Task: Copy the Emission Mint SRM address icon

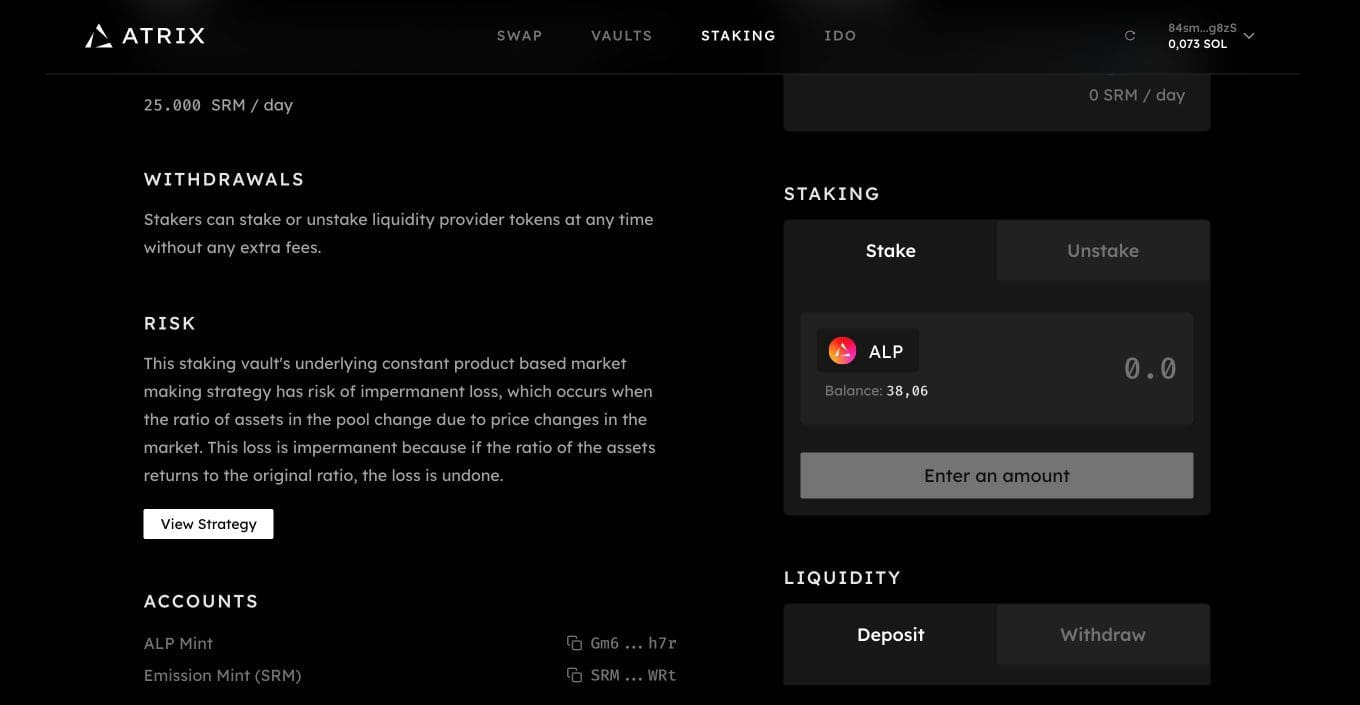Action: (x=574, y=675)
